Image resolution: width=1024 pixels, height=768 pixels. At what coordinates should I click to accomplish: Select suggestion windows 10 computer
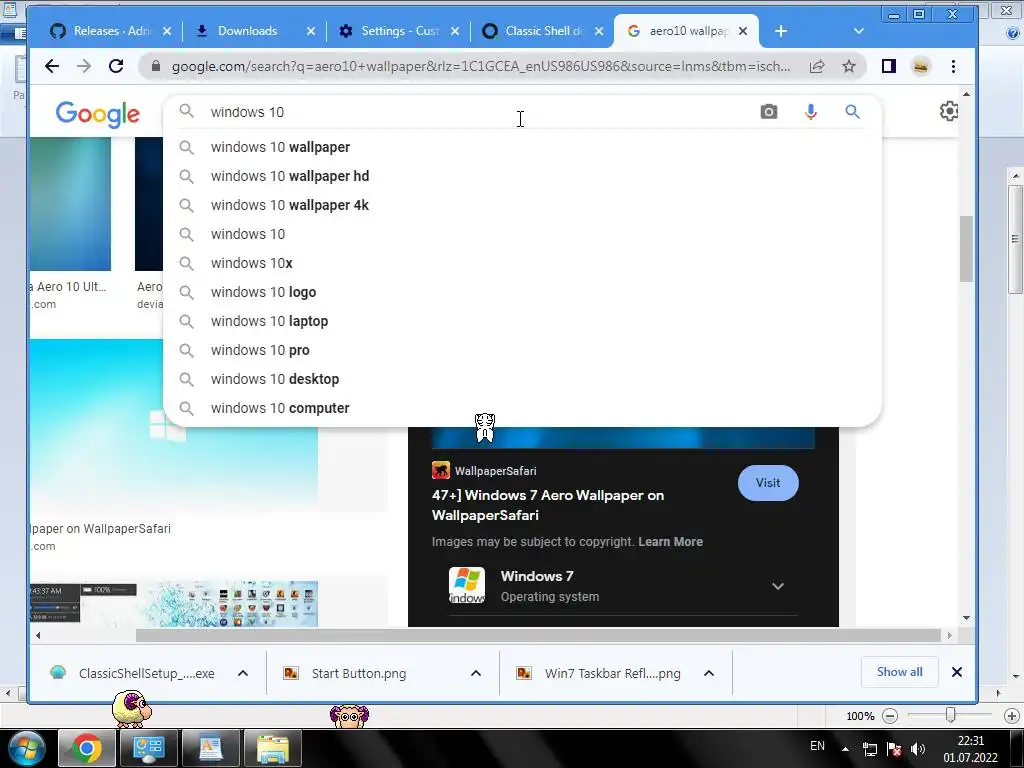click(522, 408)
